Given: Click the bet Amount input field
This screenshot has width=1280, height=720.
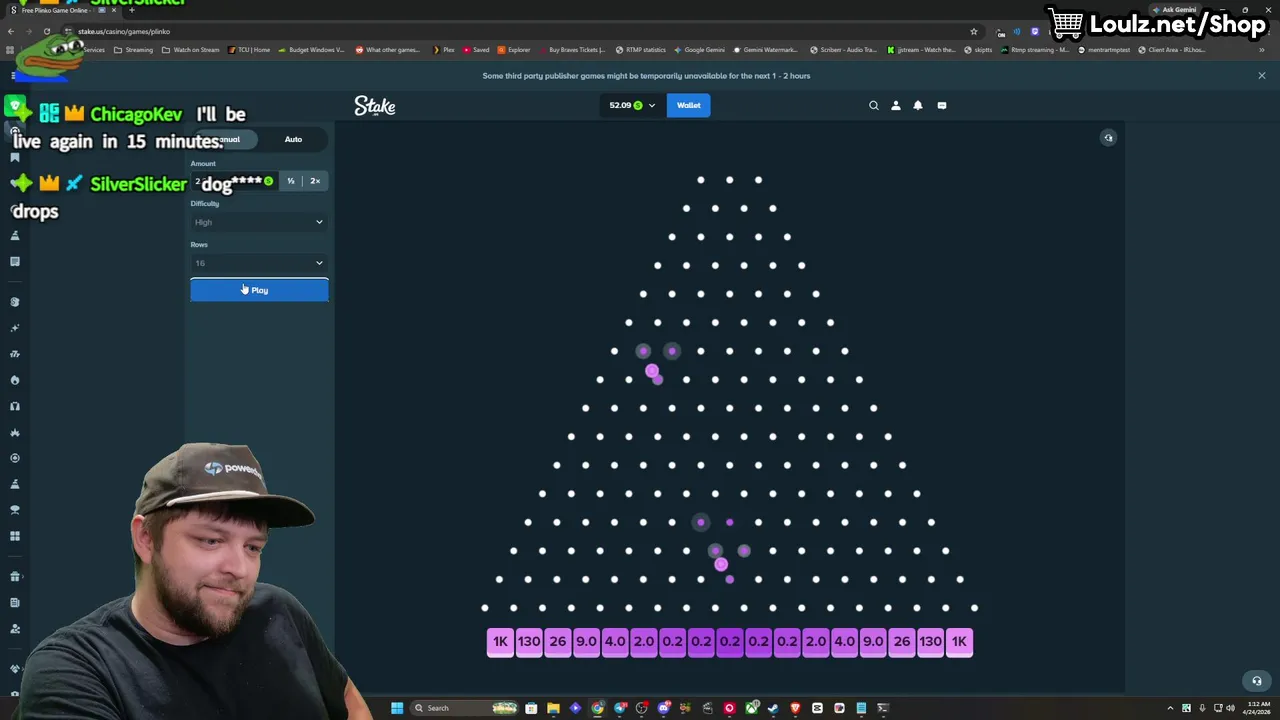Looking at the screenshot, I should [234, 181].
